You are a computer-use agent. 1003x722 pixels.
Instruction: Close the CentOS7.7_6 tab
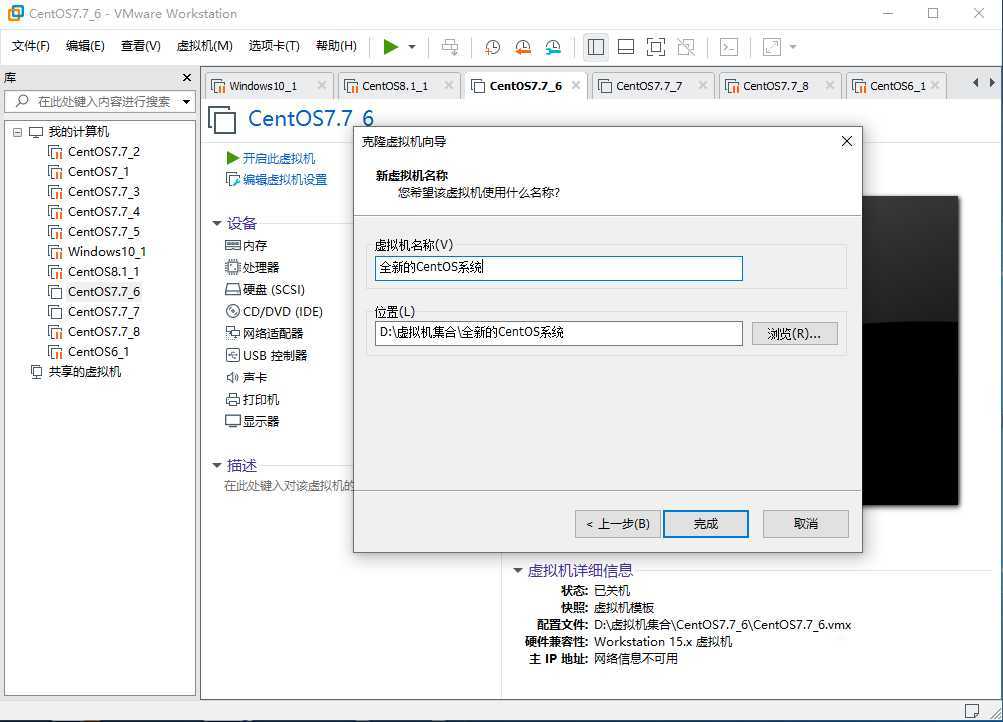(576, 85)
